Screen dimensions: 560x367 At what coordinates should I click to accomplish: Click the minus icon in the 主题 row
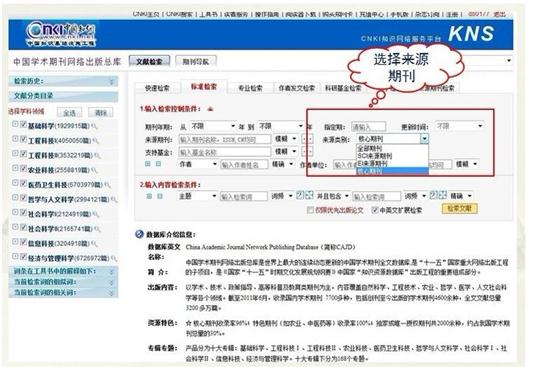160,196
